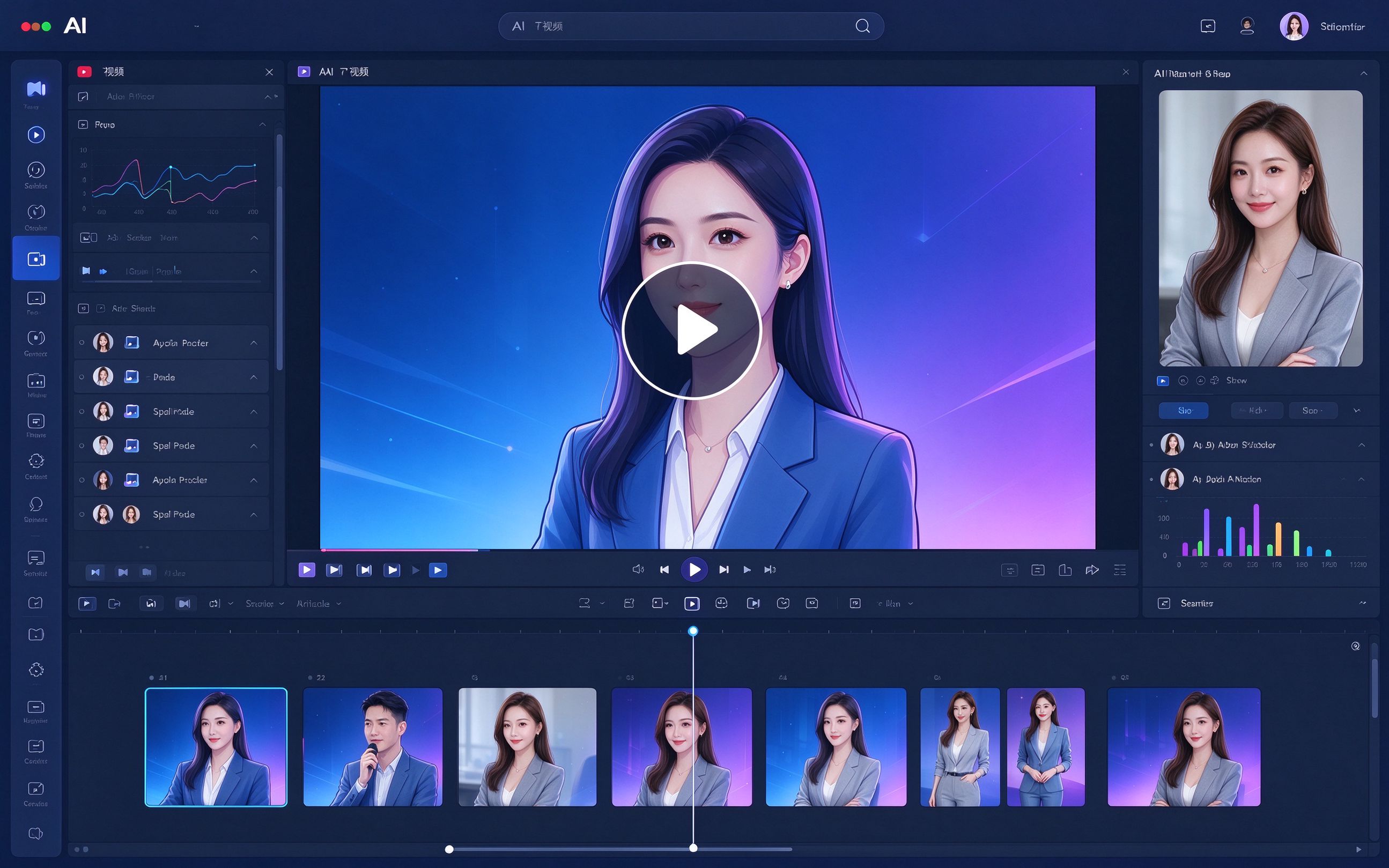The height and width of the screenshot is (868, 1389).
Task: Click the Stiomtior username
Action: point(1342,26)
